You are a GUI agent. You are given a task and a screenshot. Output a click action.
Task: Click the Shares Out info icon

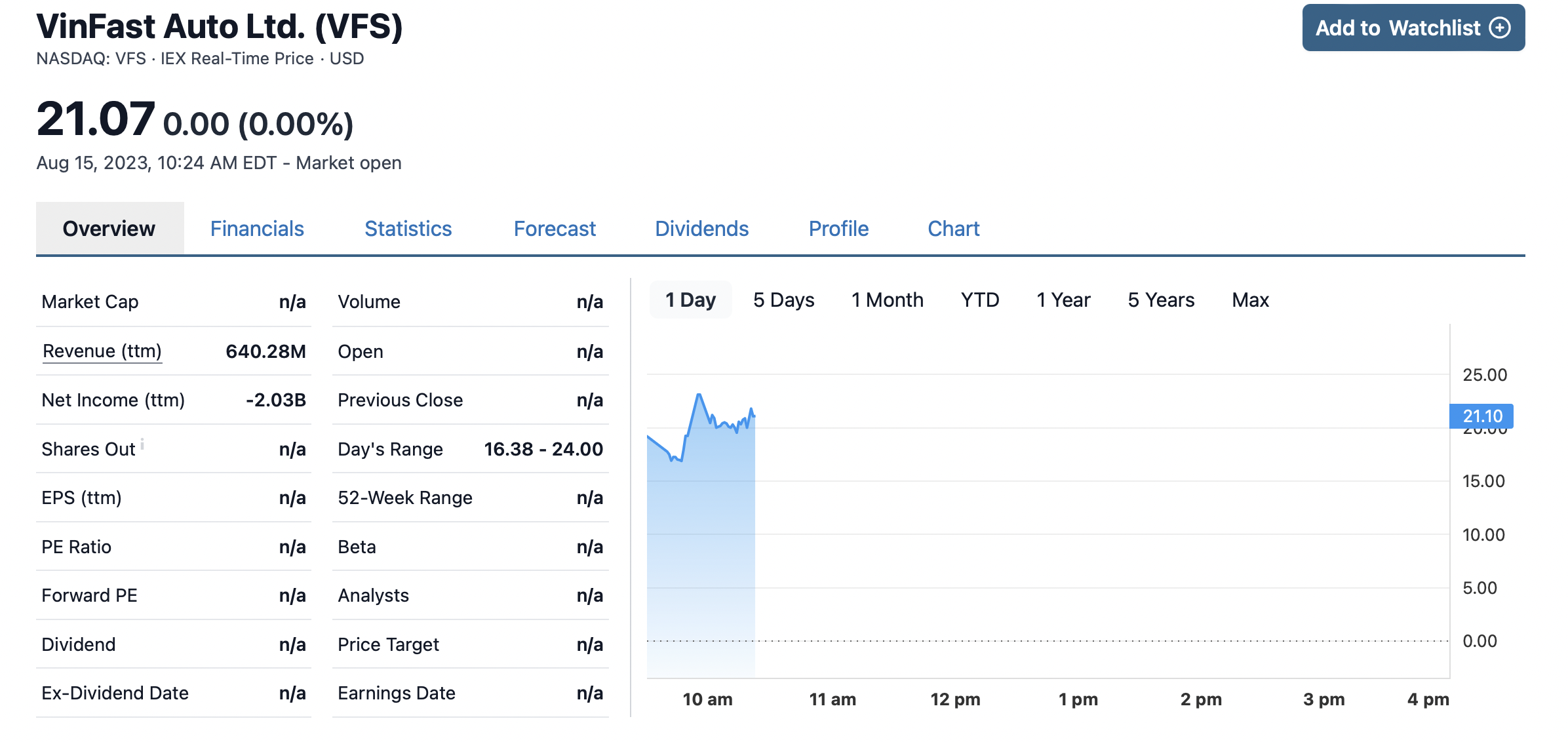tap(142, 444)
